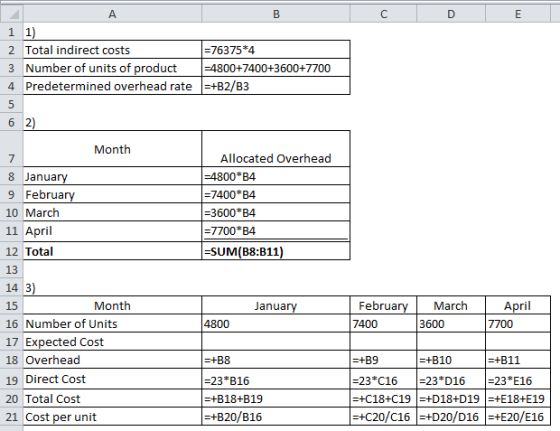This screenshot has width=560, height=431.
Task: Click the 'January' cell in row 8
Action: [112, 176]
